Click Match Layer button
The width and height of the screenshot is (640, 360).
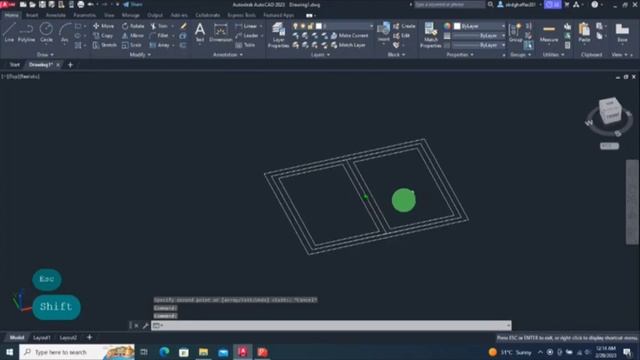pos(348,45)
